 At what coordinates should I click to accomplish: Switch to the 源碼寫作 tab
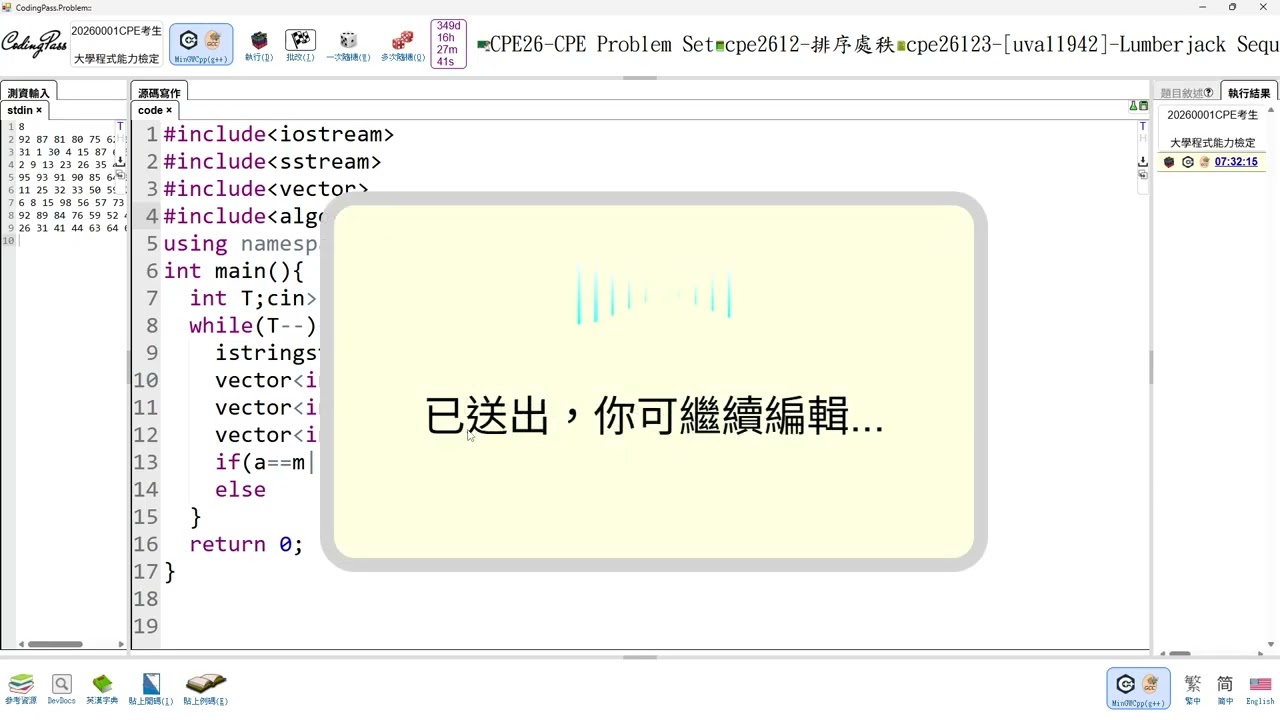click(159, 93)
